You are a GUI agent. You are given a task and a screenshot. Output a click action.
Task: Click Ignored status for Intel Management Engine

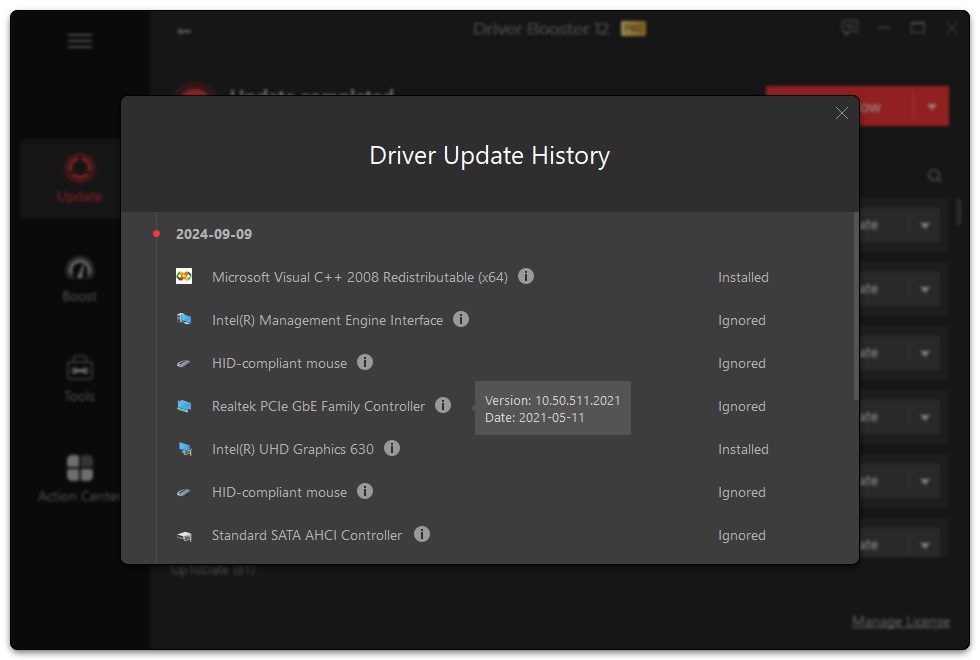coord(741,320)
